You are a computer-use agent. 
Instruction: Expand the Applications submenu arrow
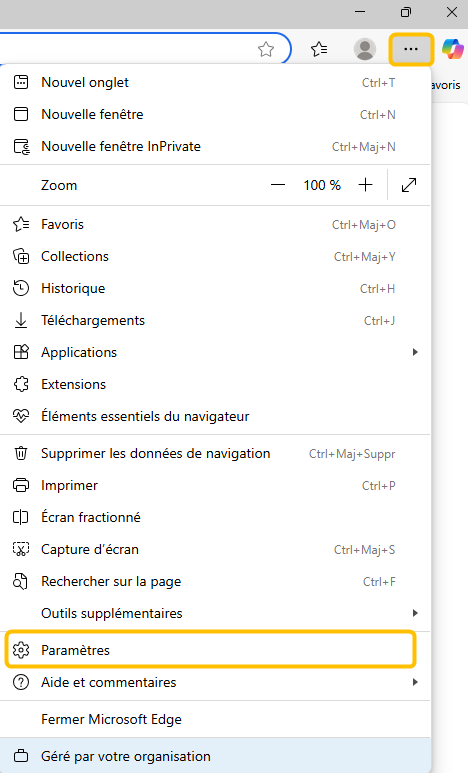pos(415,352)
